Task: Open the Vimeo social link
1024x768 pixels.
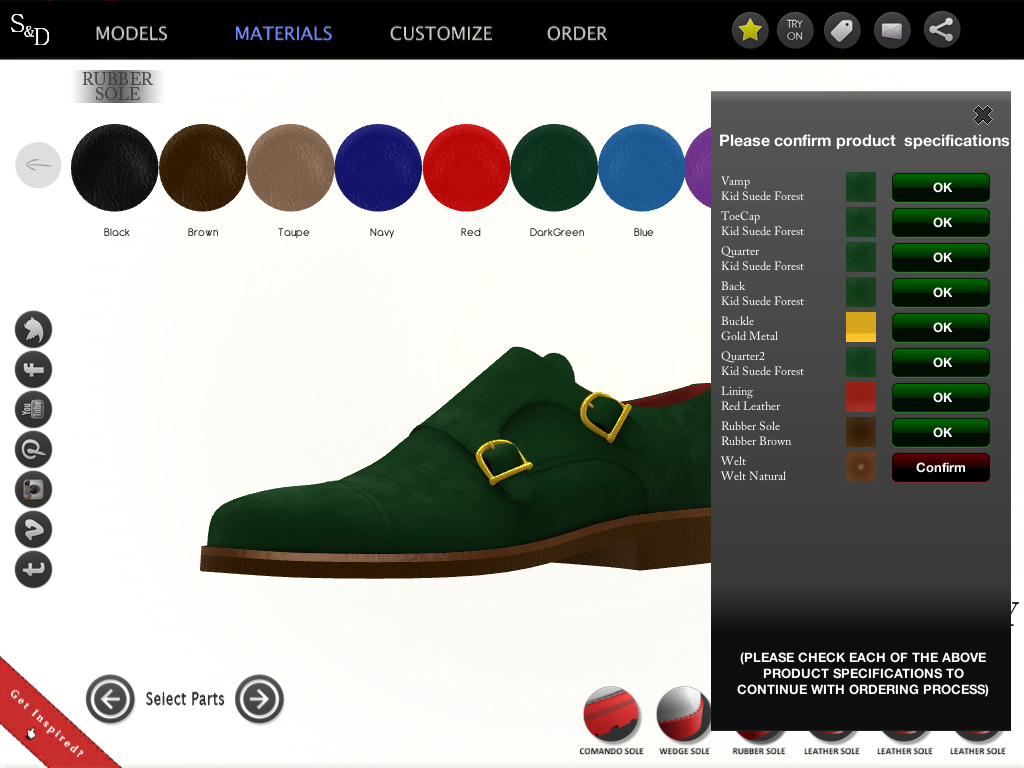Action: [x=33, y=529]
